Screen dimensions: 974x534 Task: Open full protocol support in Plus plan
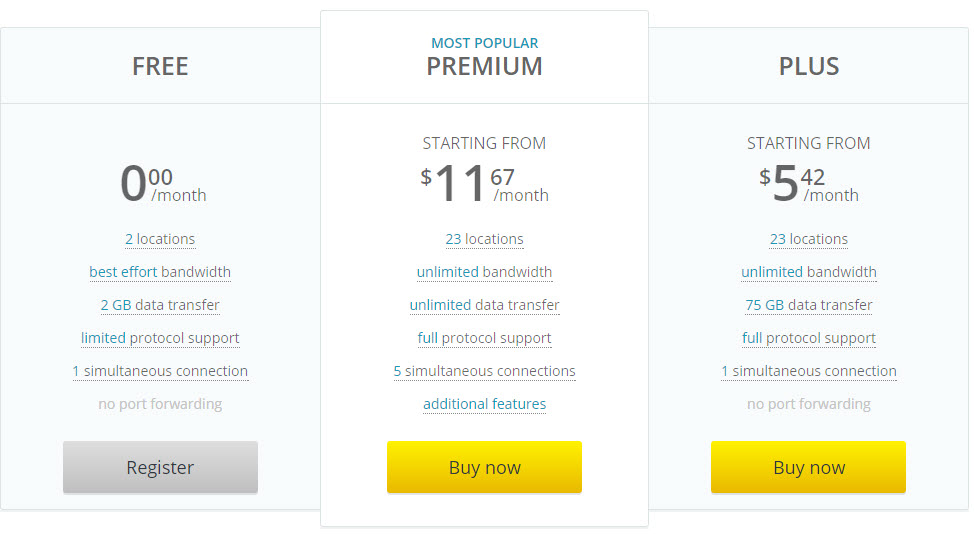[809, 338]
